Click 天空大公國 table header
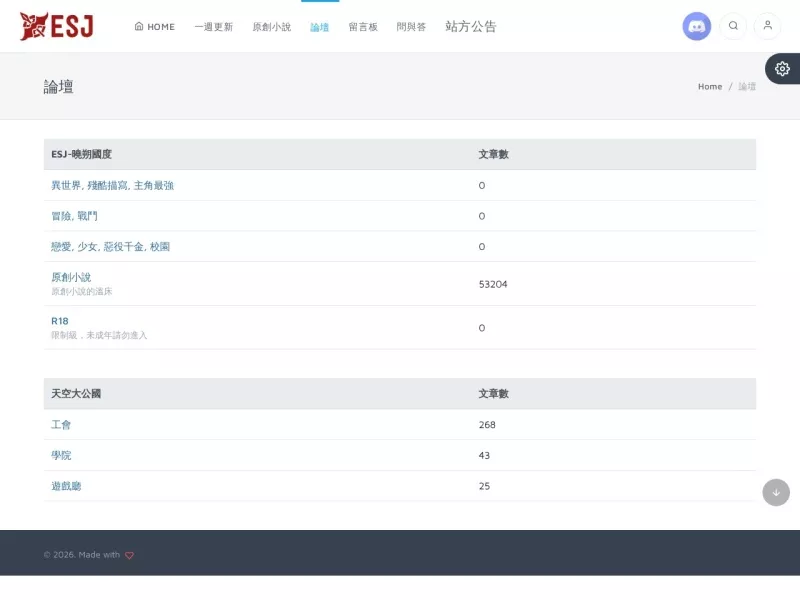Image resolution: width=800 pixels, height=600 pixels. click(76, 393)
